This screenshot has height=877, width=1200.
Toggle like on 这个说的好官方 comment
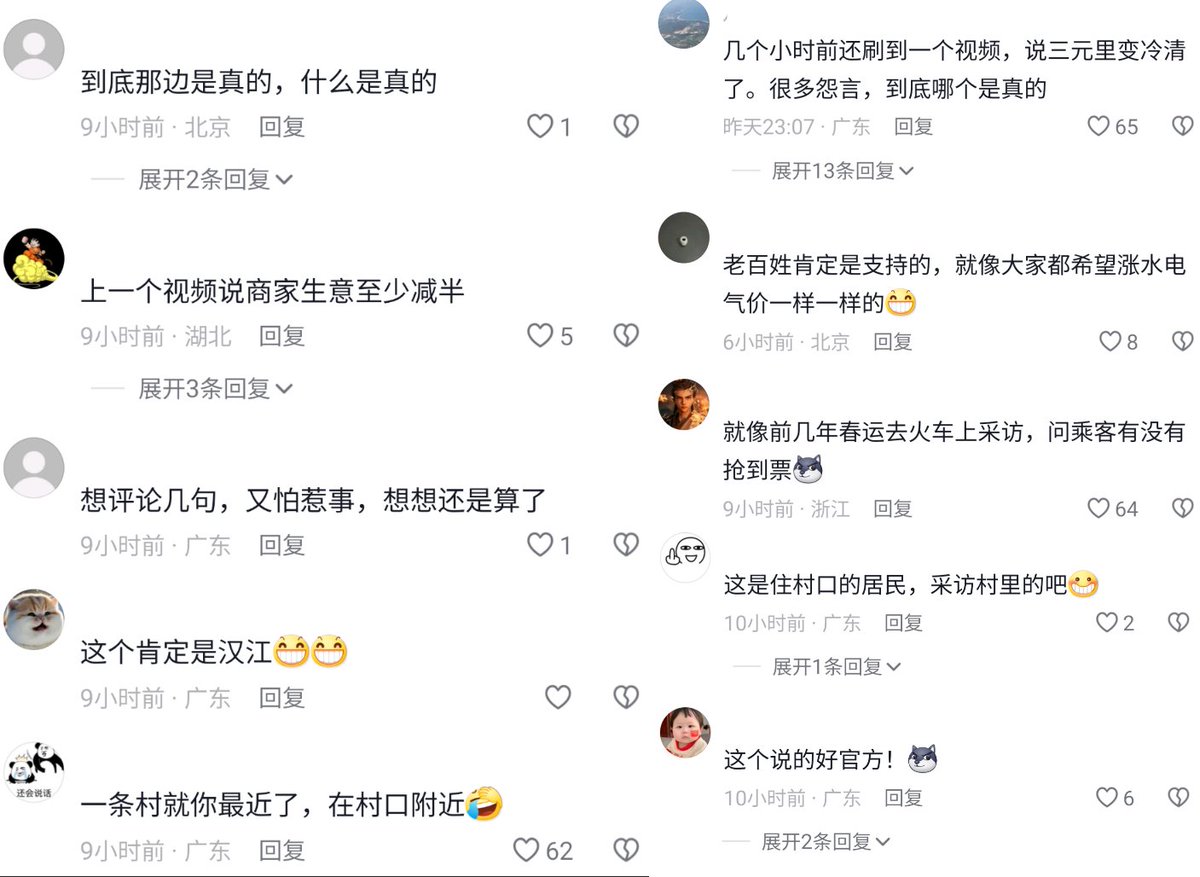[x=1107, y=798]
